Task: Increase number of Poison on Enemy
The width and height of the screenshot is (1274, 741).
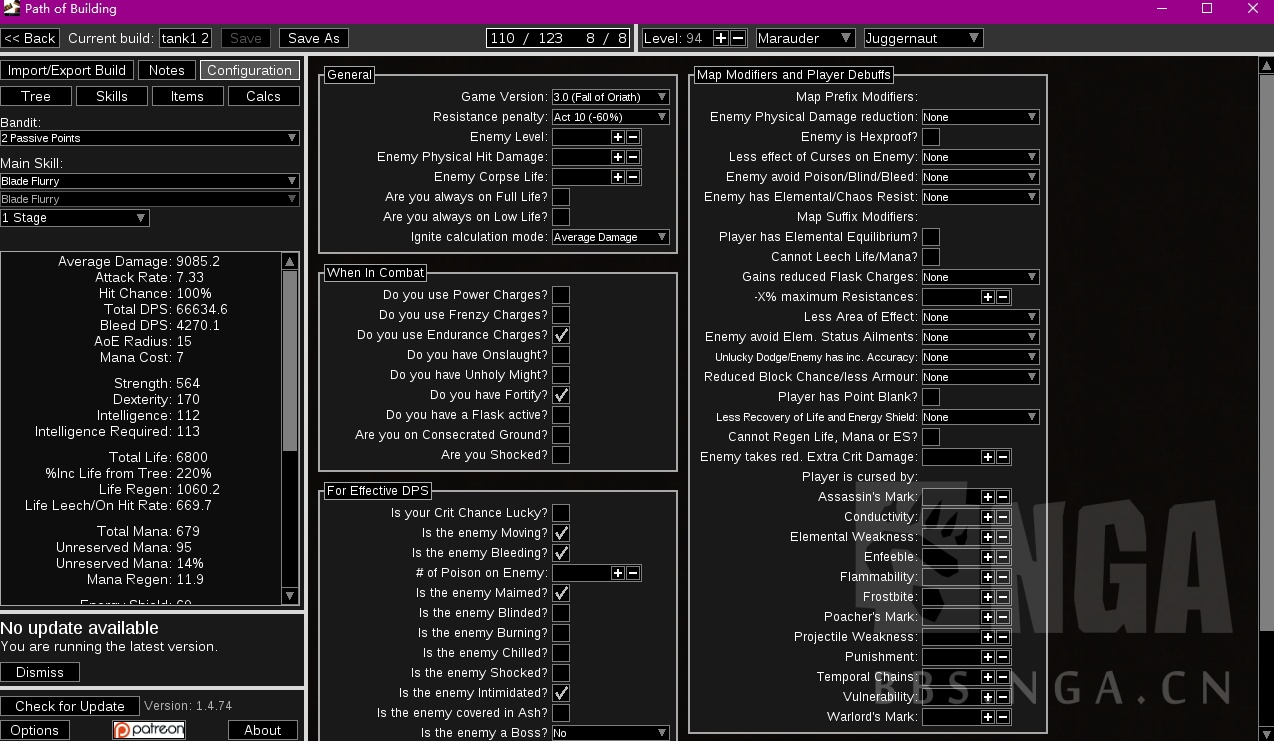Action: (x=617, y=573)
